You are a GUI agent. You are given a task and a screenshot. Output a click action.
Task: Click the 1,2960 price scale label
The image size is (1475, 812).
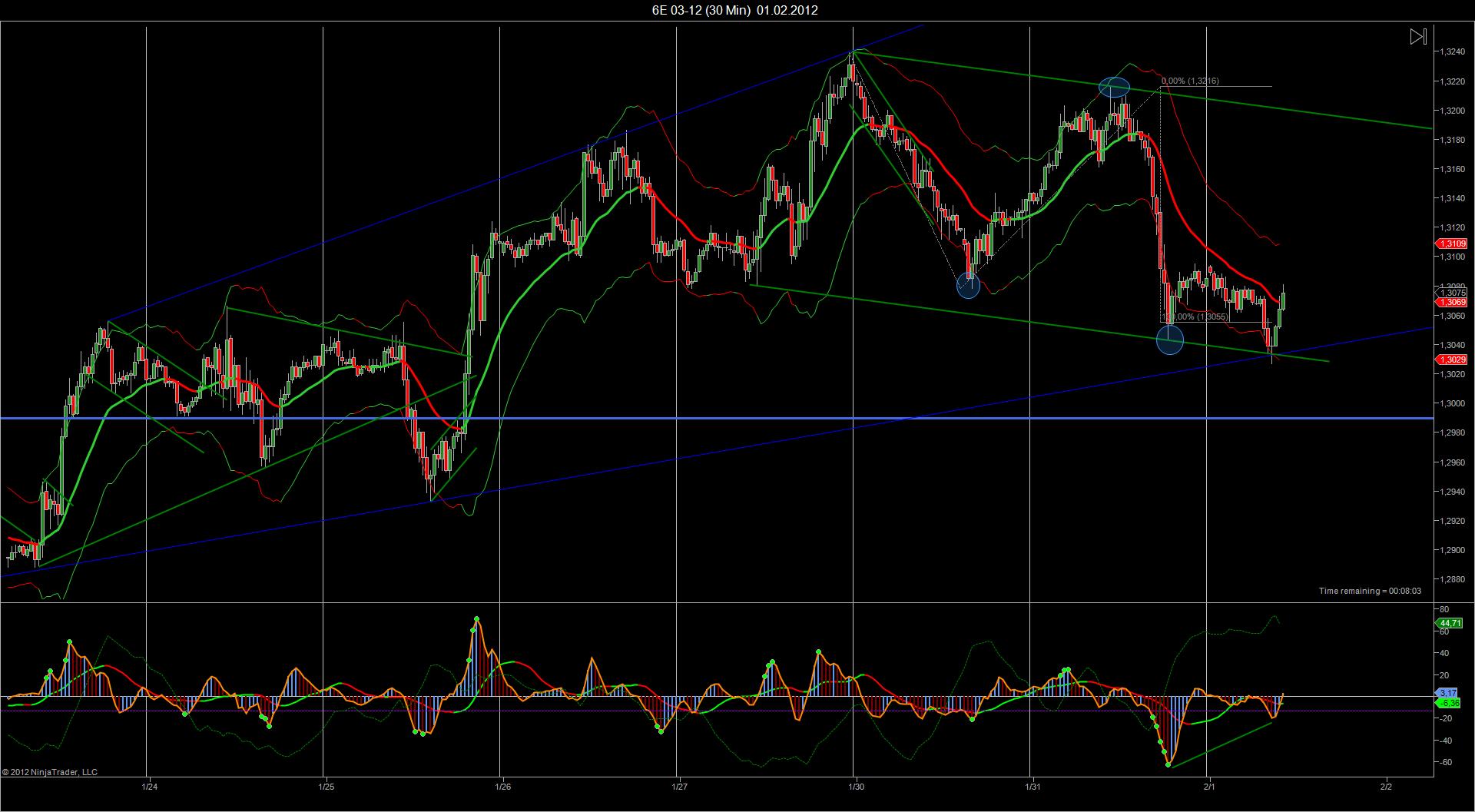coord(1453,462)
